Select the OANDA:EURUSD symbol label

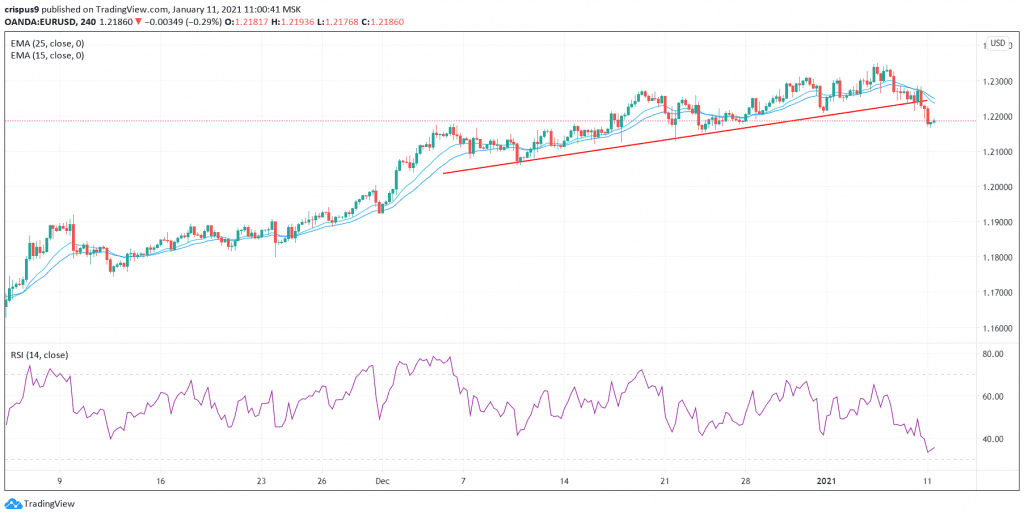point(38,21)
